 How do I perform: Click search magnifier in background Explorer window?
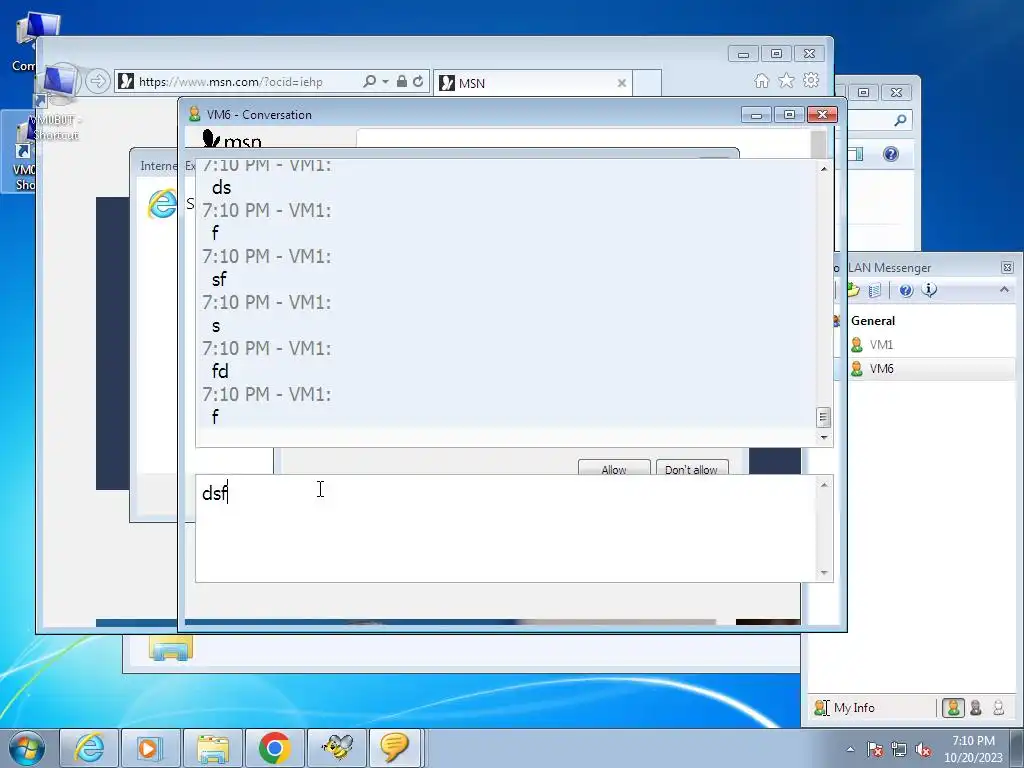(x=900, y=120)
